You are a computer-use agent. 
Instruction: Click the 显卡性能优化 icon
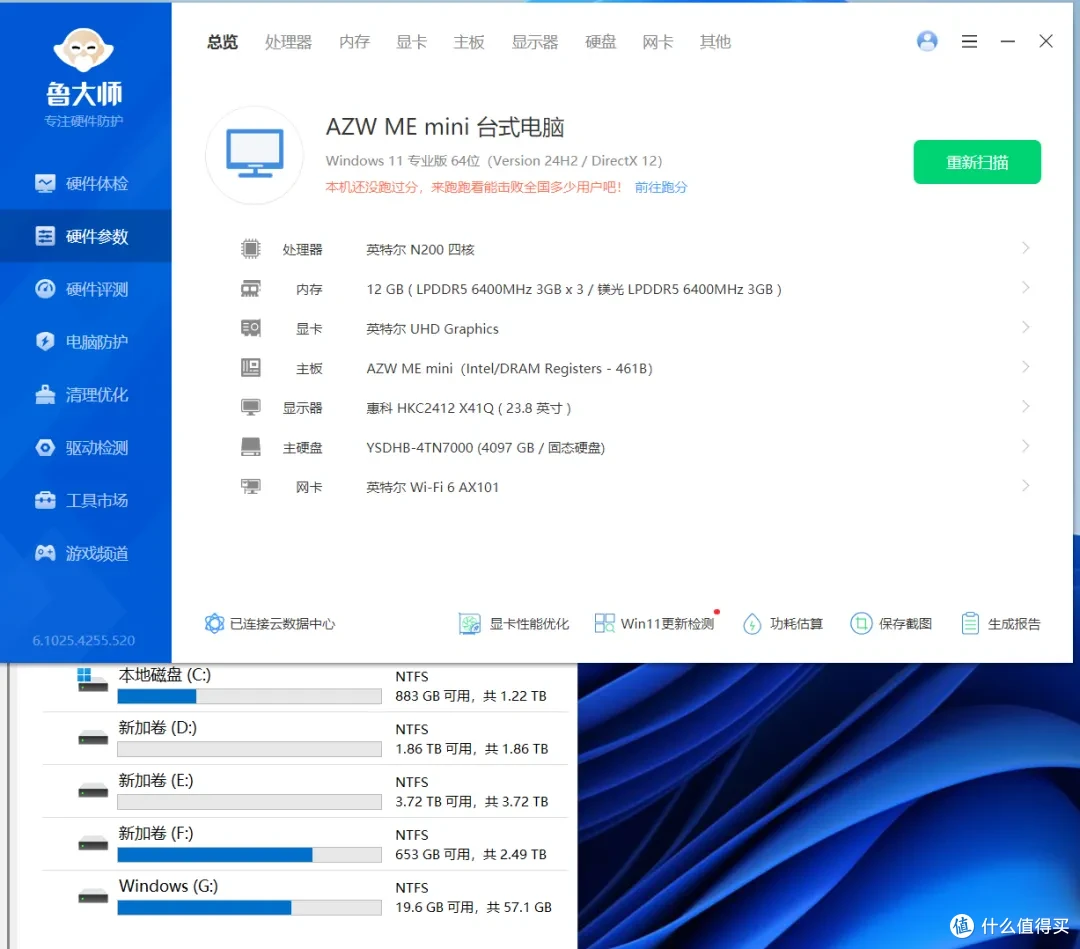[470, 623]
